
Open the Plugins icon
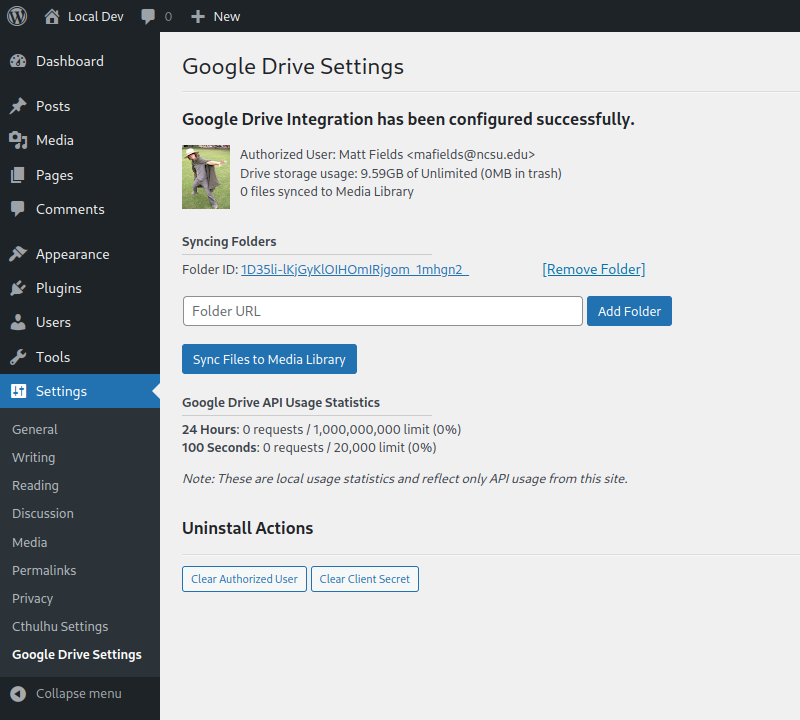(19, 287)
